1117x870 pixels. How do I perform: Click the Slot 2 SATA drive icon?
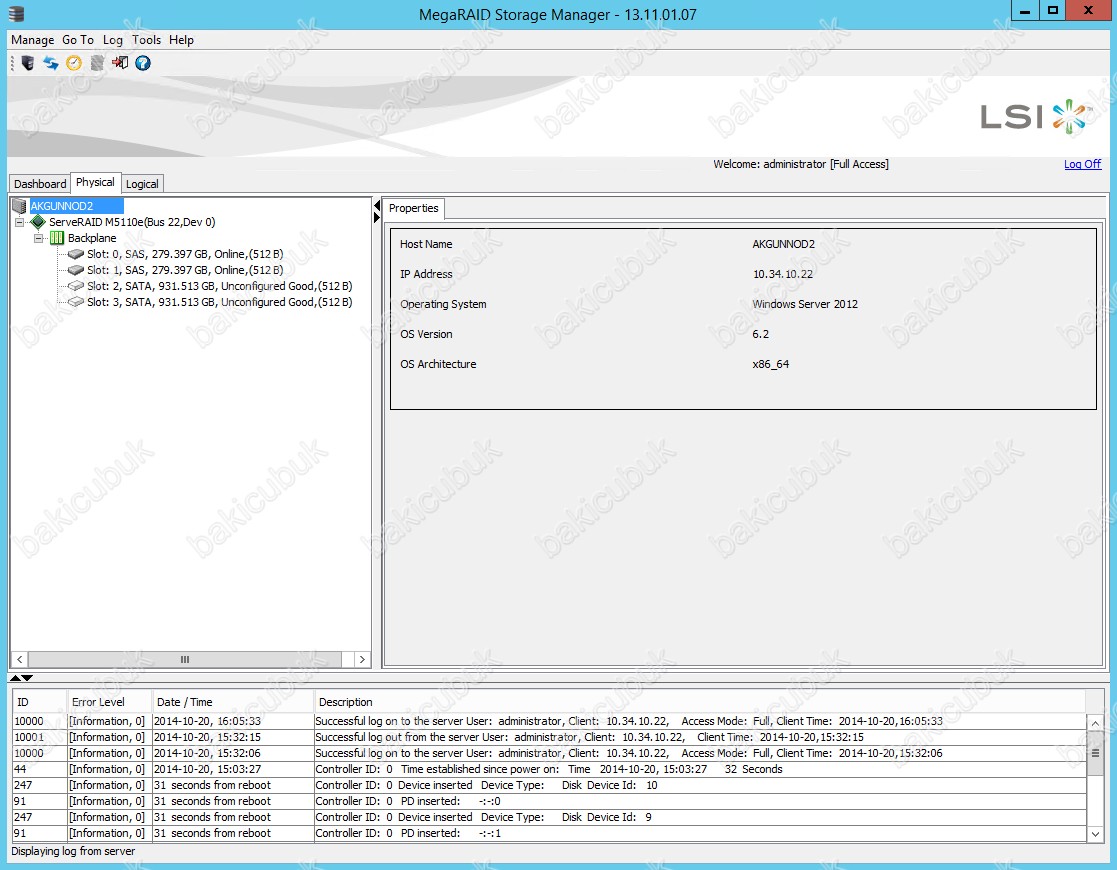76,286
